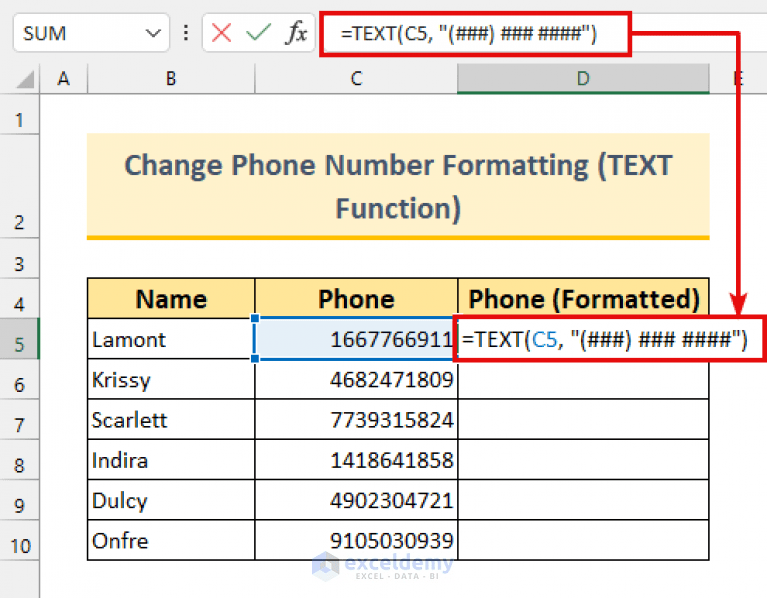Screen dimensions: 767x598
Task: Select row 10 header
Action: pos(20,540)
